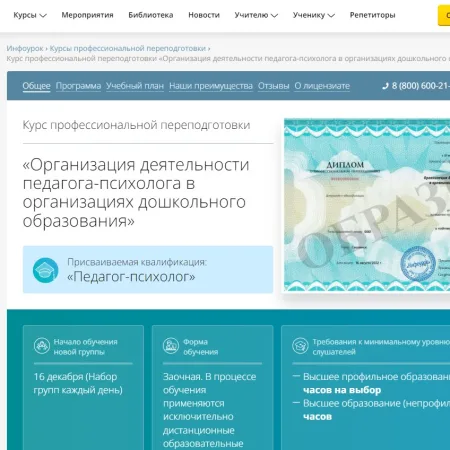Expand the Учителю dropdown chevron
Viewport: 450px width, 450px height.
click(x=274, y=15)
